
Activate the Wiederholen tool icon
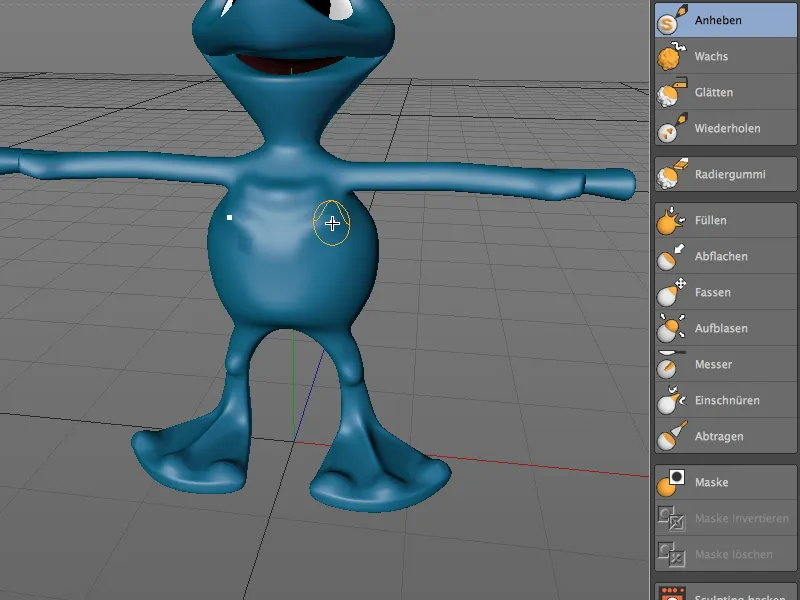click(672, 128)
